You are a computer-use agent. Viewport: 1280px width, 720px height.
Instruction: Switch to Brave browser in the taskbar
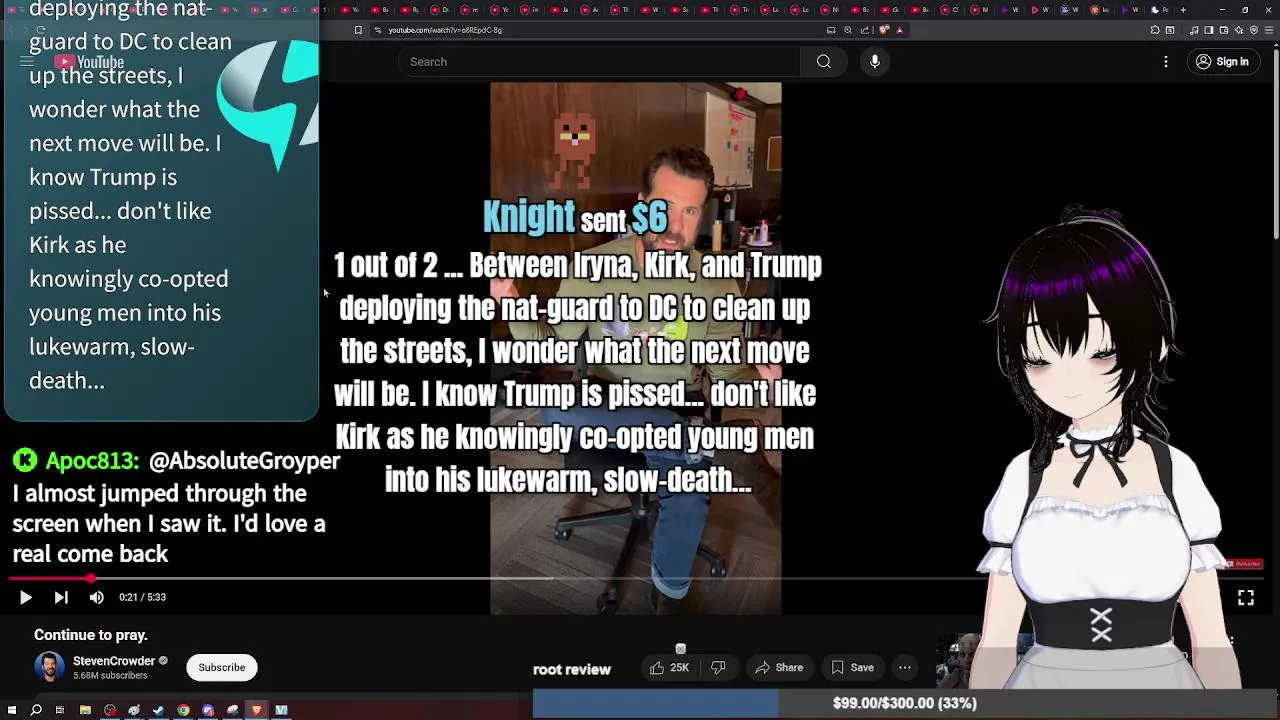click(x=257, y=710)
